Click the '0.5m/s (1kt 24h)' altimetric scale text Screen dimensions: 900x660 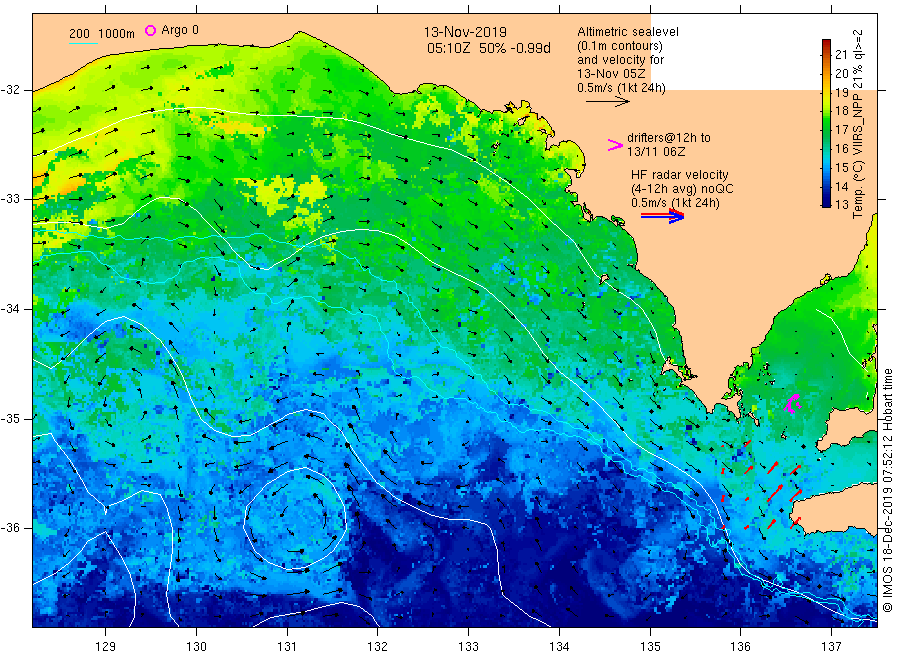click(x=621, y=88)
